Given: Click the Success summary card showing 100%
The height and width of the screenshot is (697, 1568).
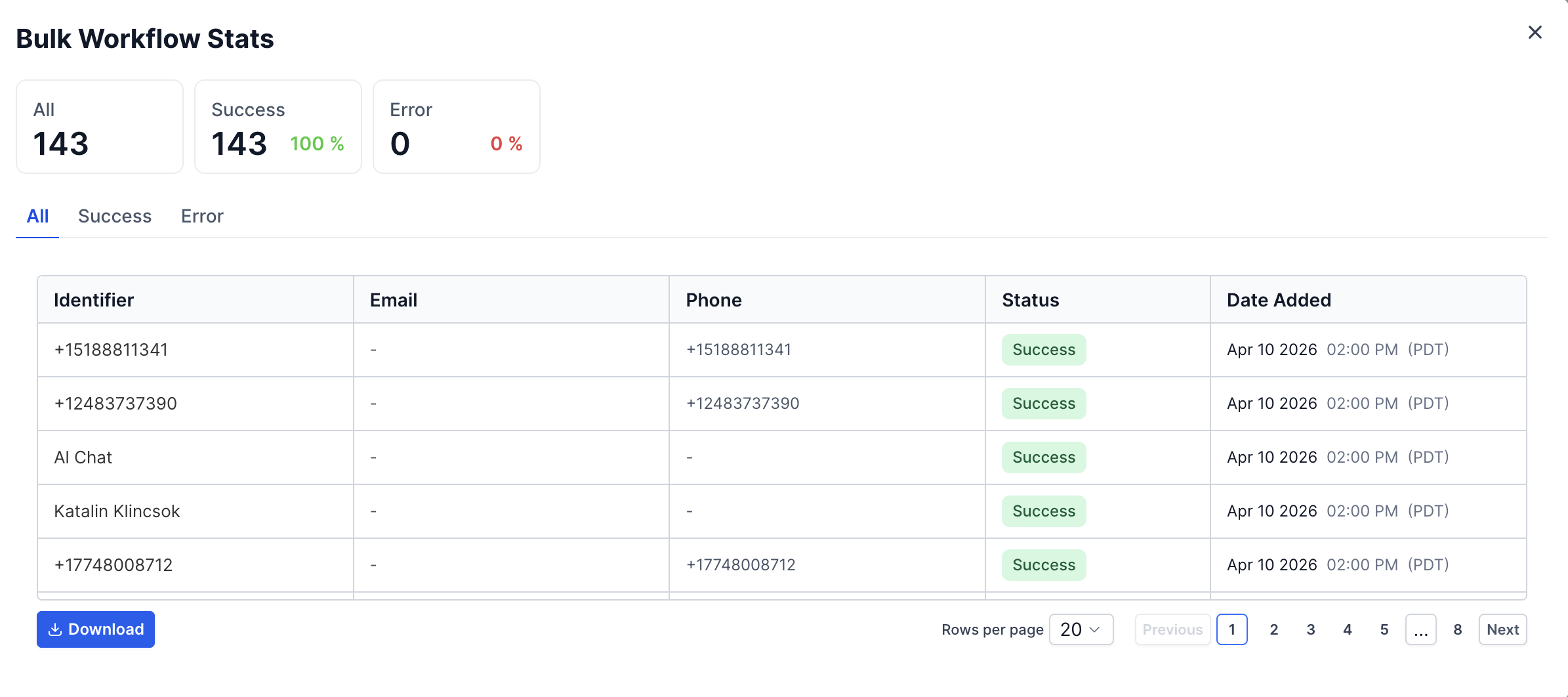Looking at the screenshot, I should 278,126.
